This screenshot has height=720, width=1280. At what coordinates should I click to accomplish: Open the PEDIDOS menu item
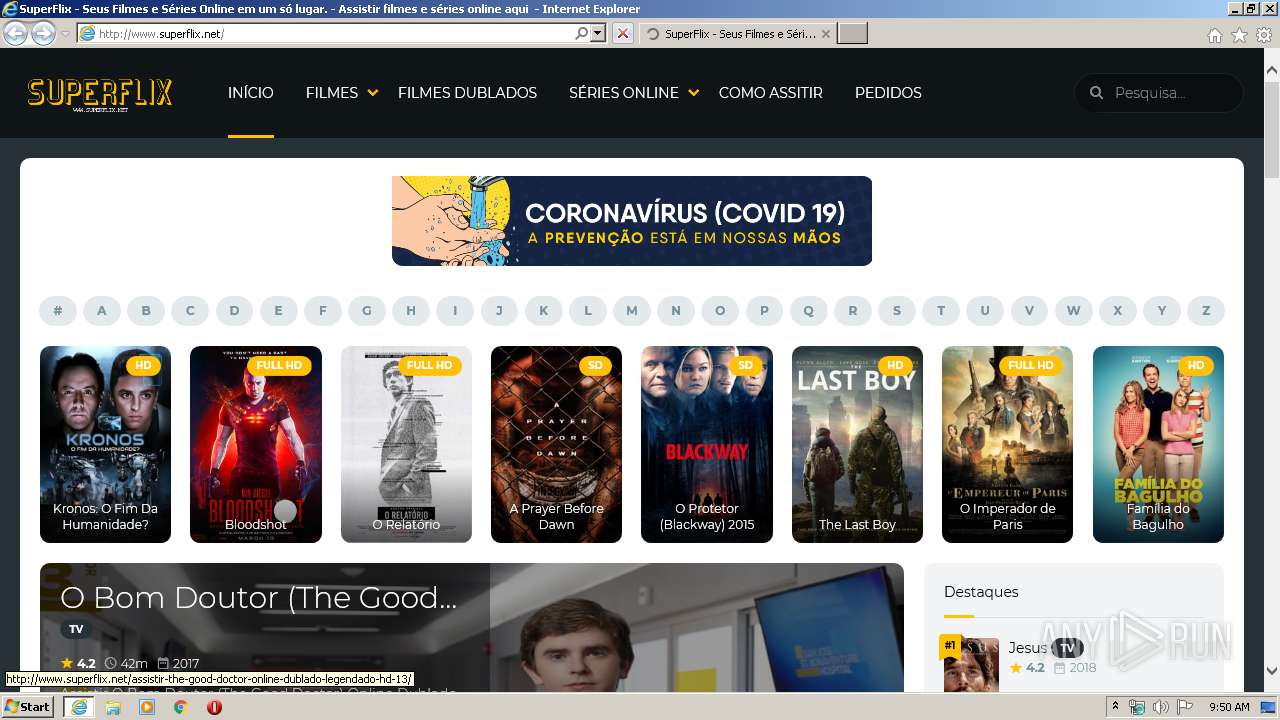pyautogui.click(x=888, y=93)
